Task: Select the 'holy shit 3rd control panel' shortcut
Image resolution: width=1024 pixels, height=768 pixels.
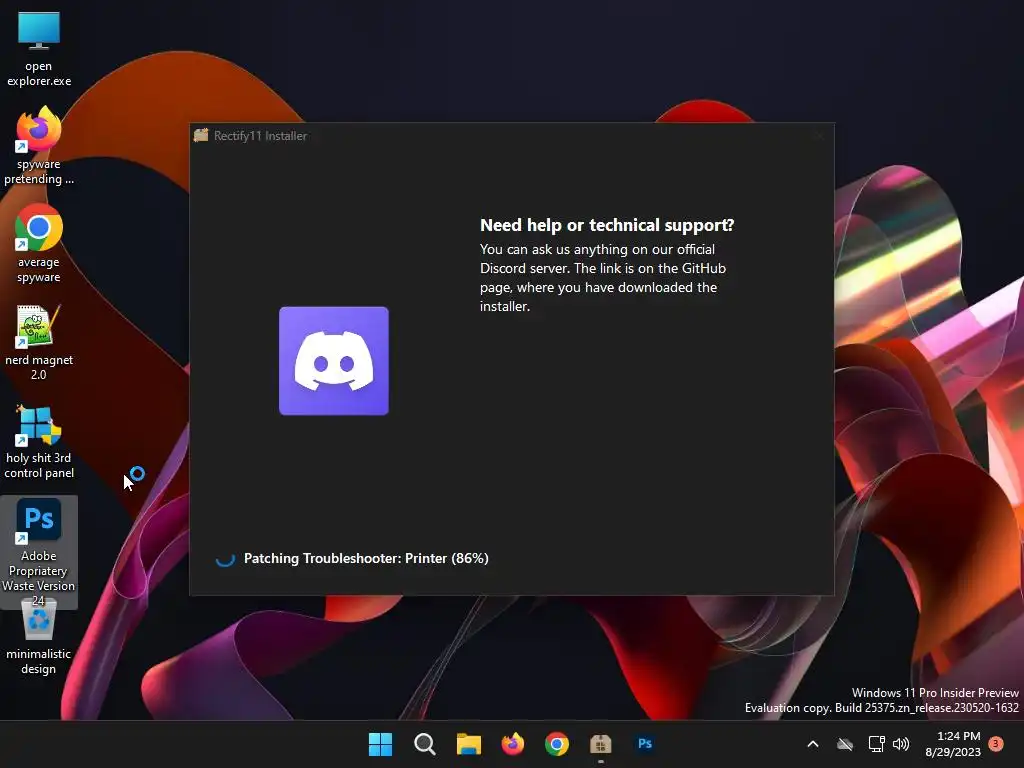Action: (39, 441)
